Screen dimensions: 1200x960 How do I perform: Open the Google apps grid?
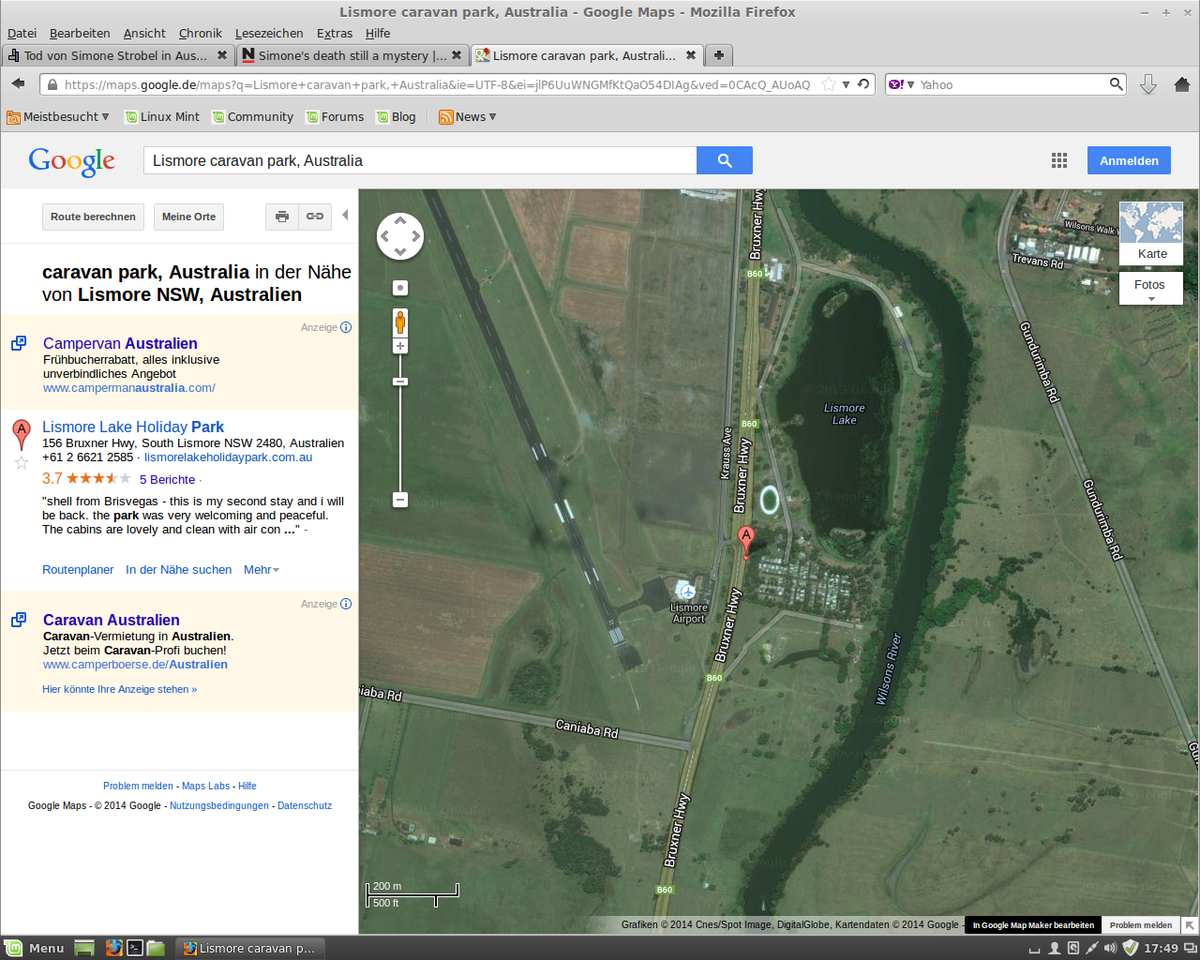click(x=1059, y=160)
